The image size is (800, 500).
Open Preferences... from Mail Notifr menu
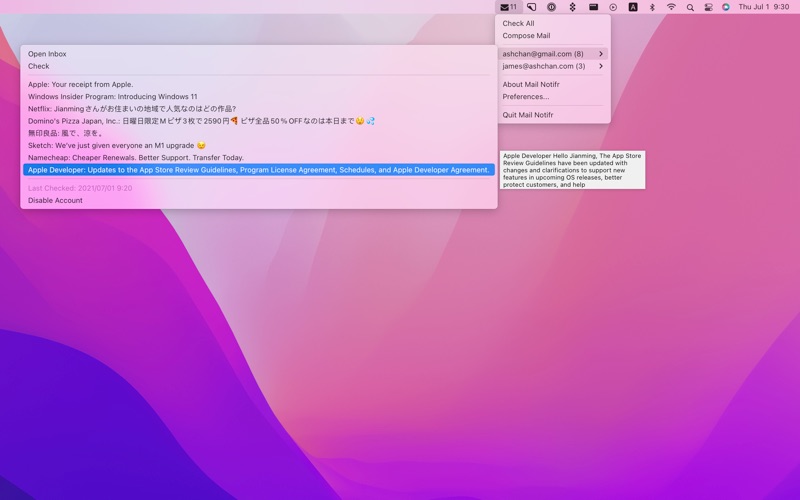click(x=525, y=97)
